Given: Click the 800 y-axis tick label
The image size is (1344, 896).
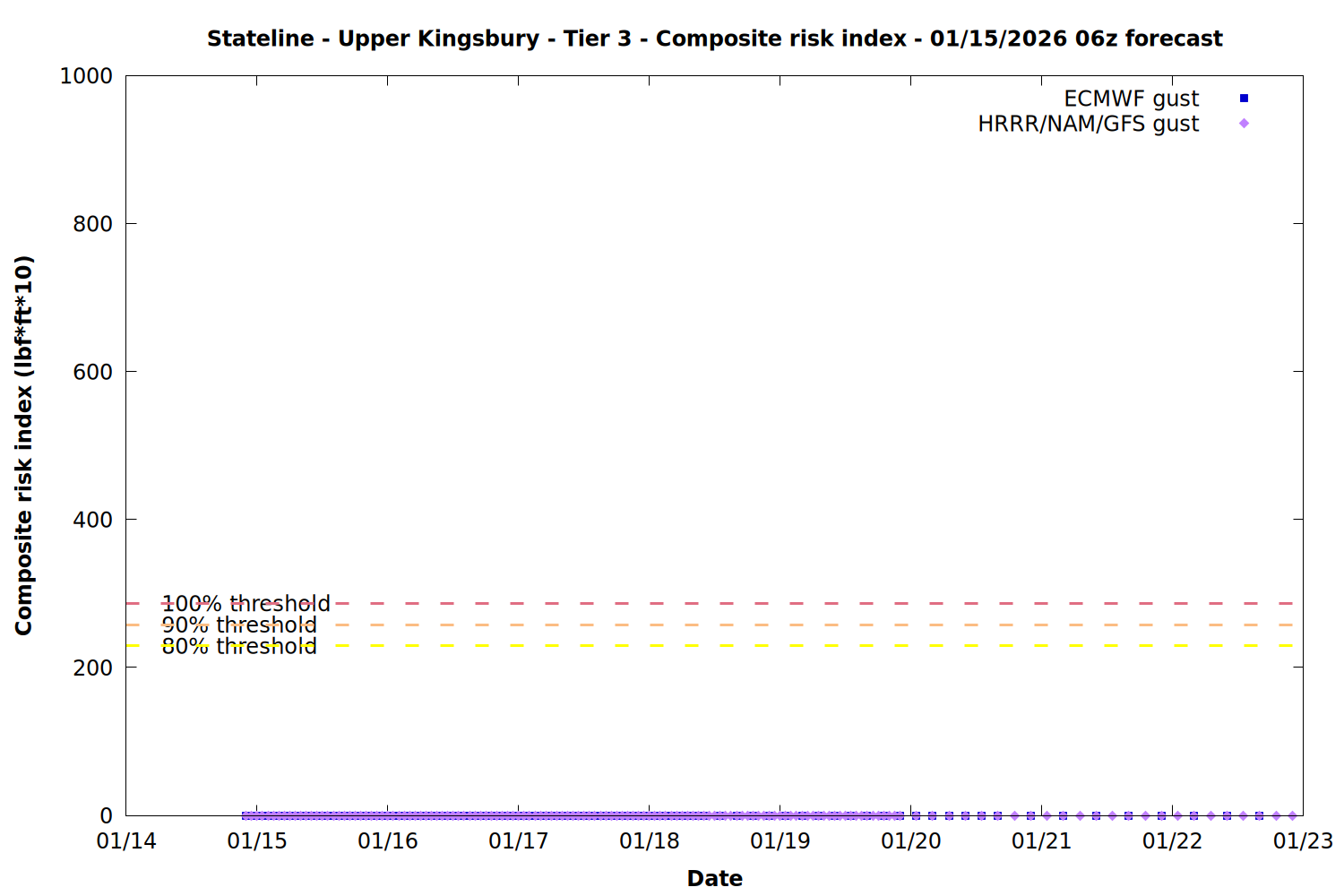Looking at the screenshot, I should (92, 224).
